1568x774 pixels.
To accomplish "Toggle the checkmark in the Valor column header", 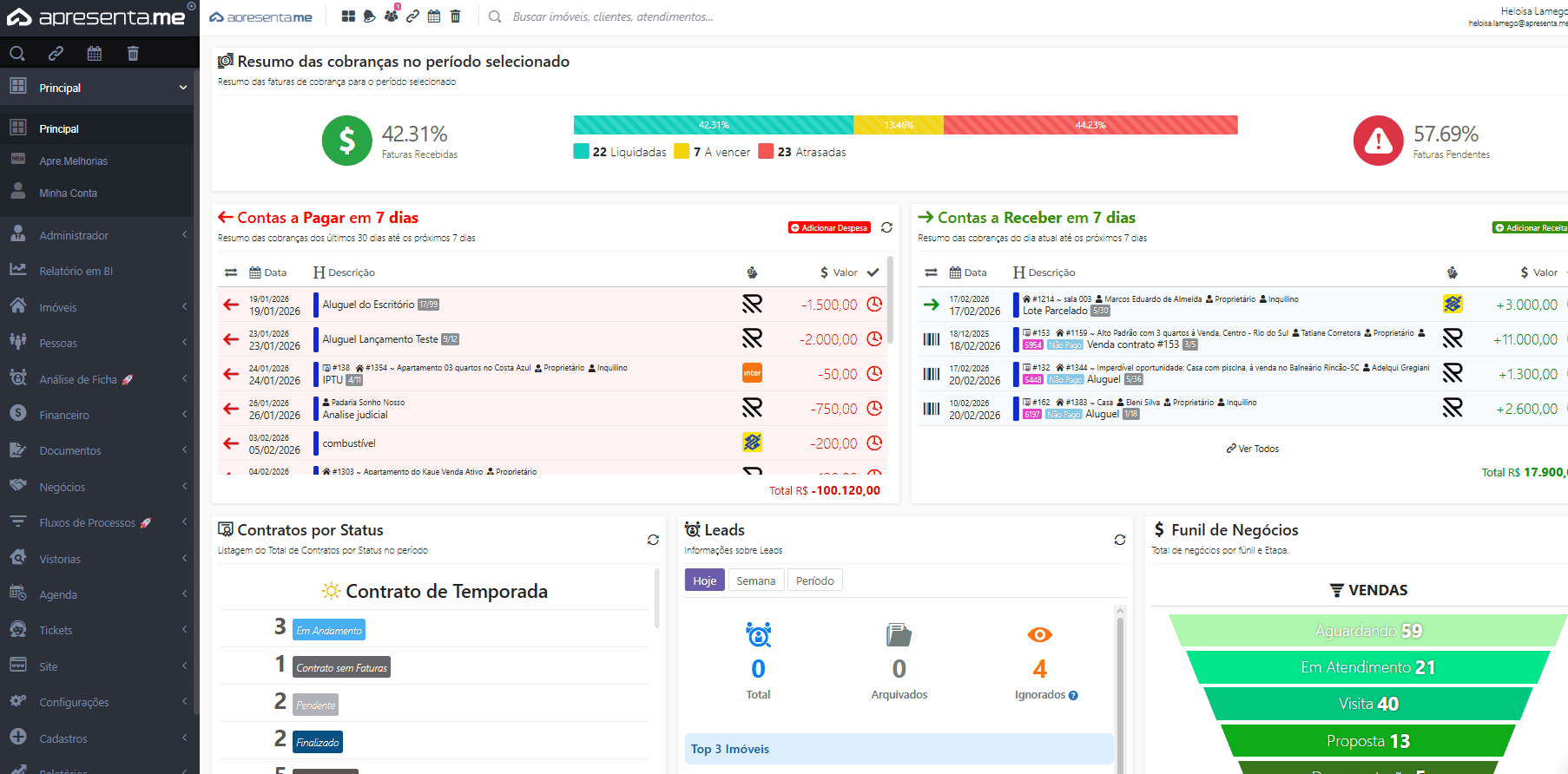I will tap(873, 272).
